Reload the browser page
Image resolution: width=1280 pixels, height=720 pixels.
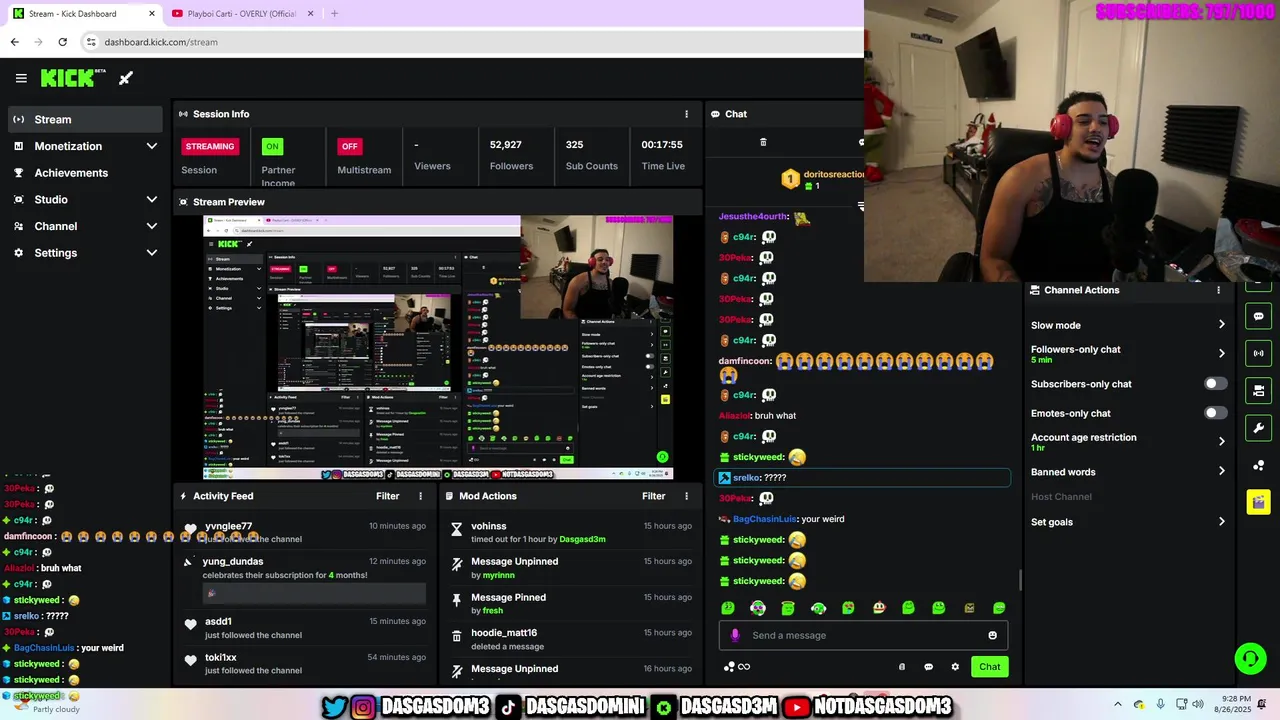click(62, 42)
